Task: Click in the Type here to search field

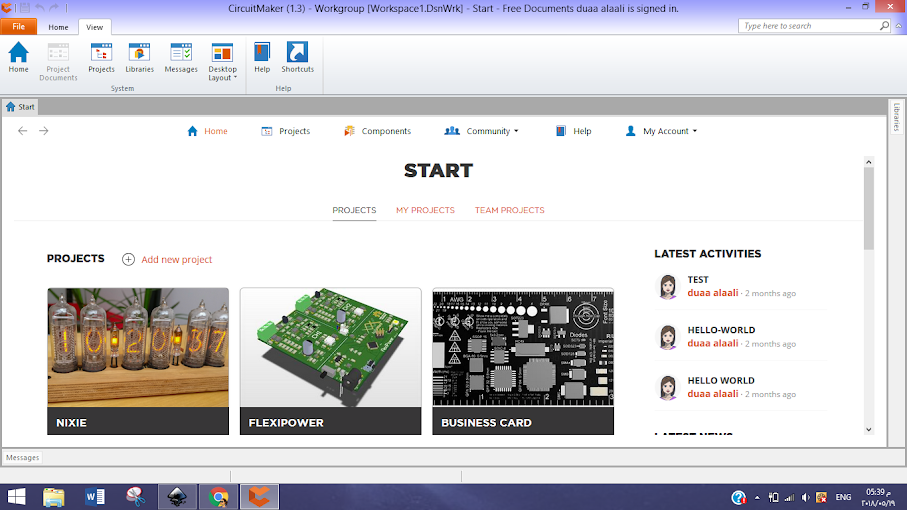Action: pos(808,26)
